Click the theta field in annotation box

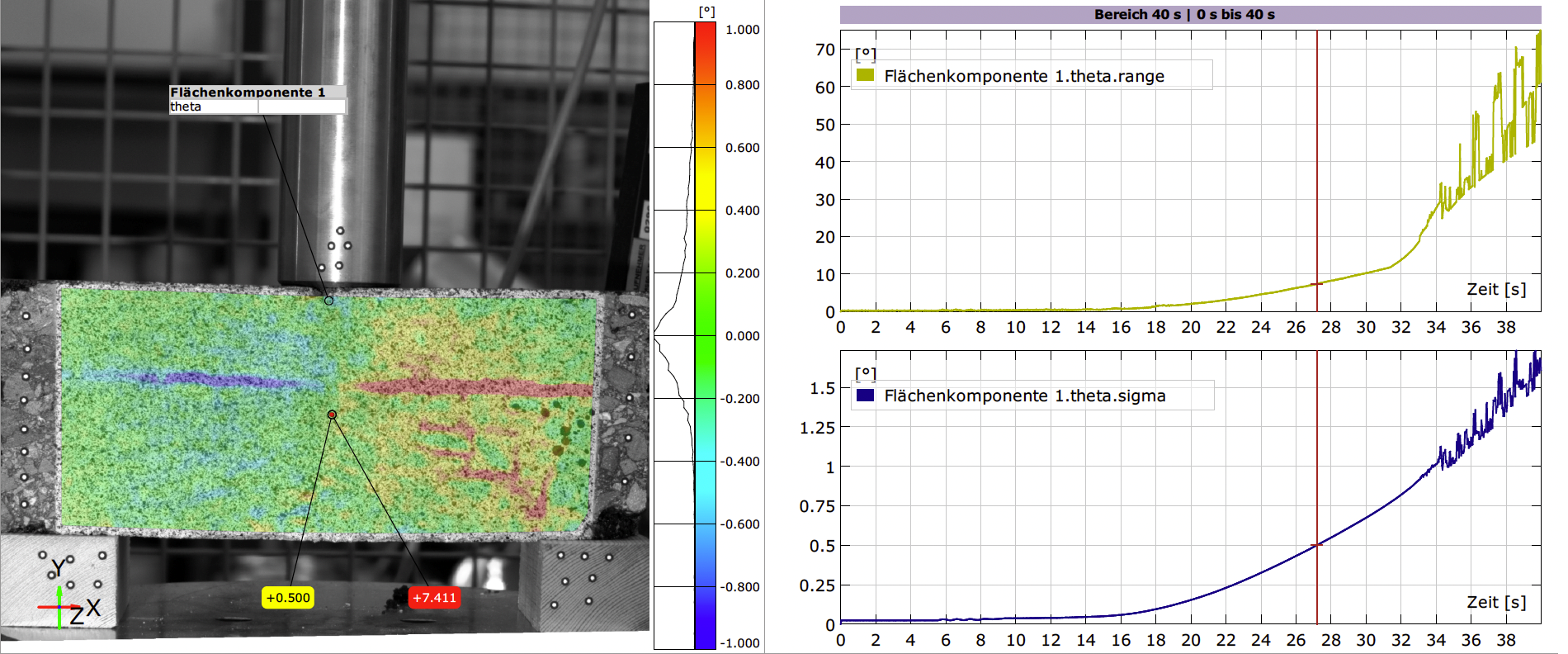coord(257,107)
